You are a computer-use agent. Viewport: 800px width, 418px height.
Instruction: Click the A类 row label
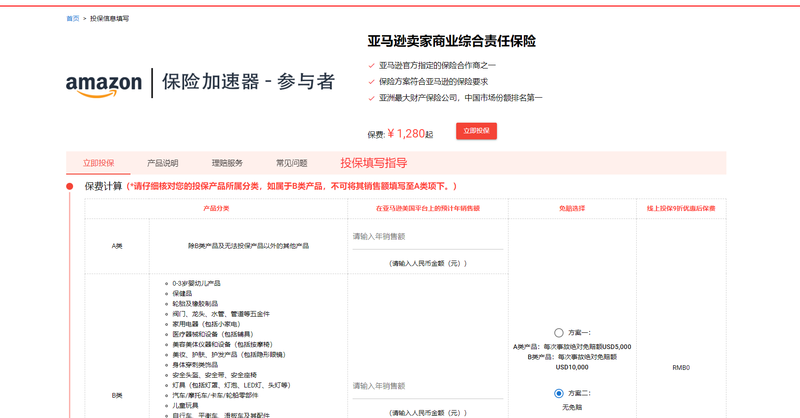coord(117,246)
